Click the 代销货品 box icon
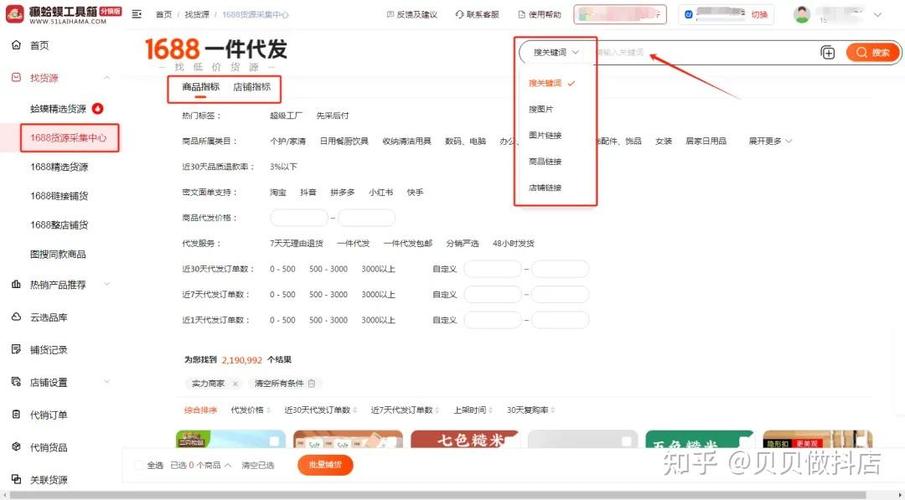The width and height of the screenshot is (905, 500). 16,447
